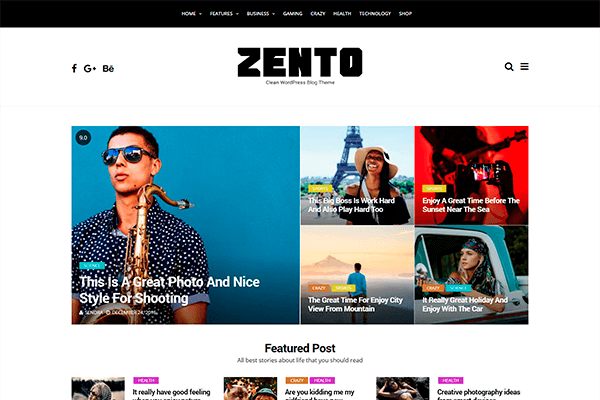600x400 pixels.
Task: Click the search magnifier icon
Action: coord(509,67)
